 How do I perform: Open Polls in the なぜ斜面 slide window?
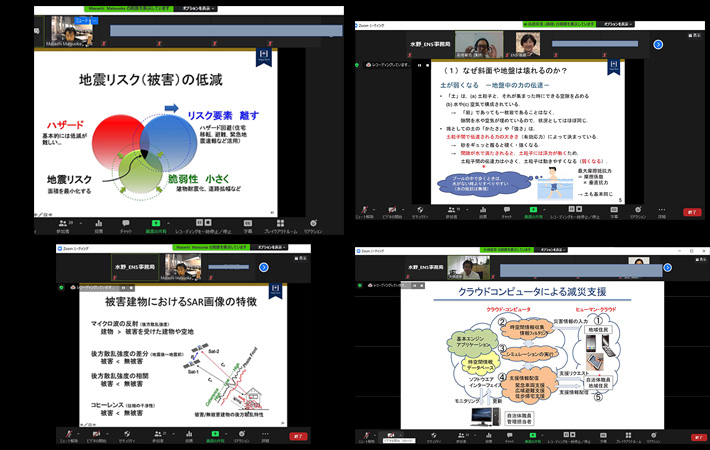(483, 212)
